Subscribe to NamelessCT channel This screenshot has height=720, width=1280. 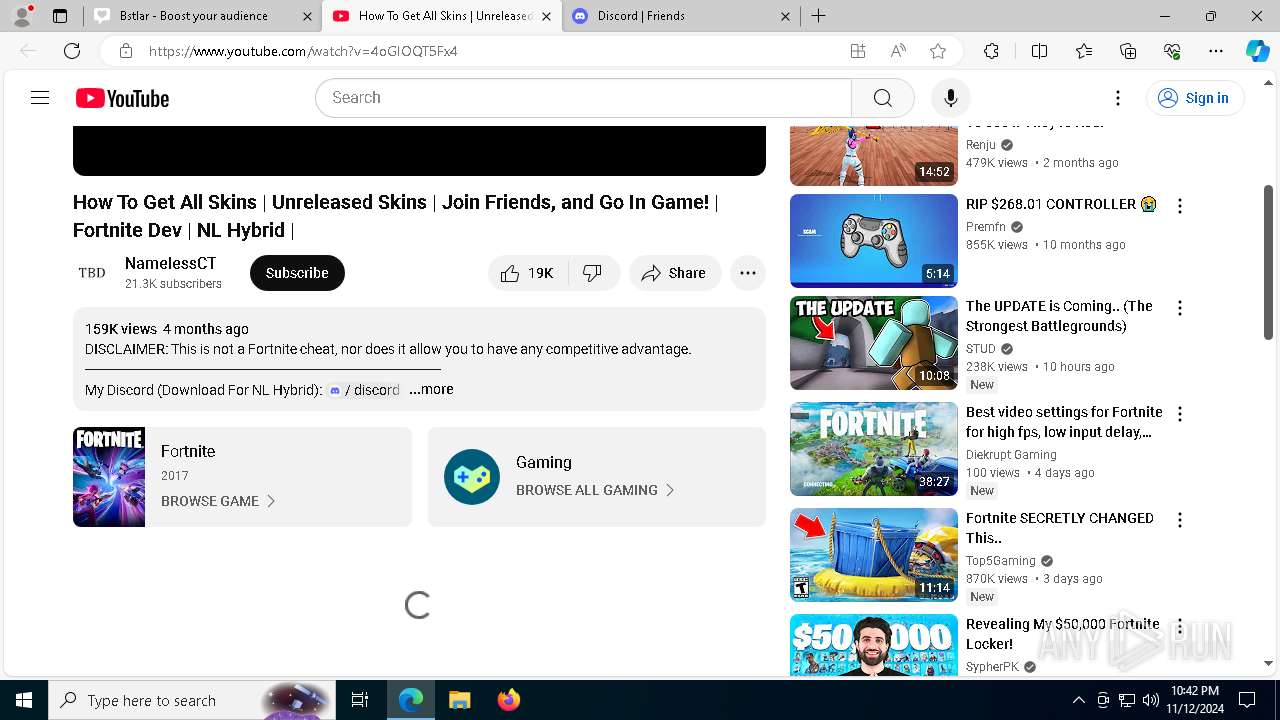pos(297,273)
